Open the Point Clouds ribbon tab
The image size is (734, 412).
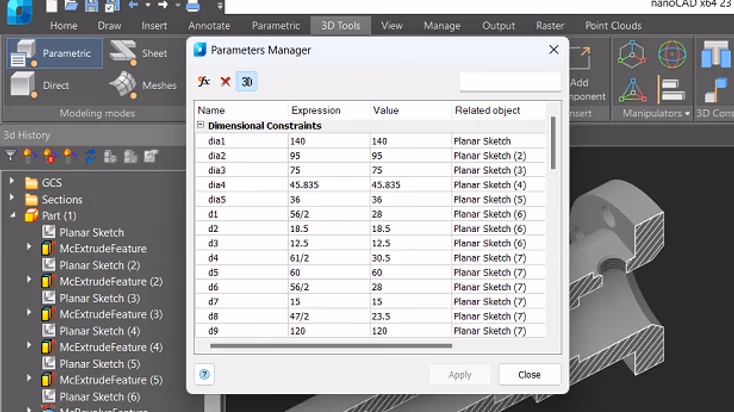613,26
